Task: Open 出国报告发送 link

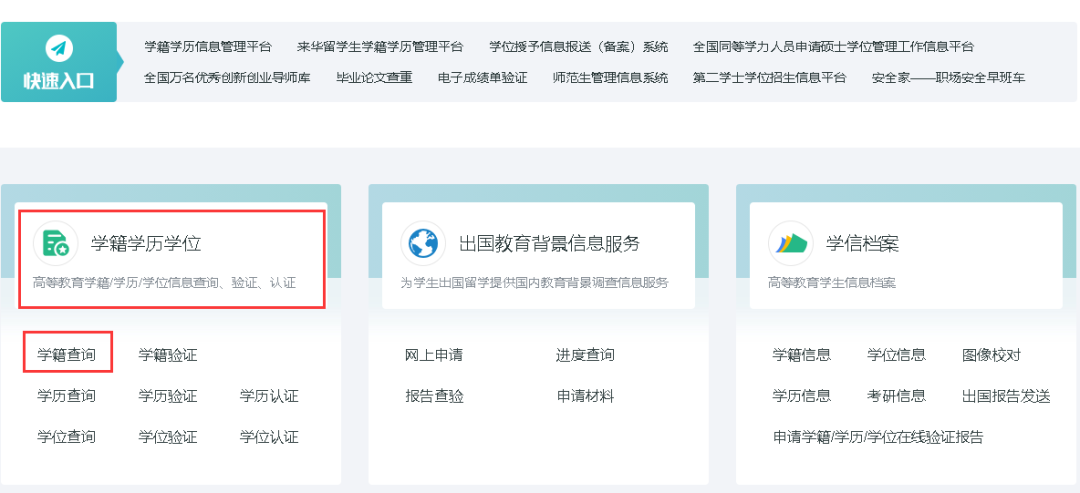Action: [x=1006, y=396]
